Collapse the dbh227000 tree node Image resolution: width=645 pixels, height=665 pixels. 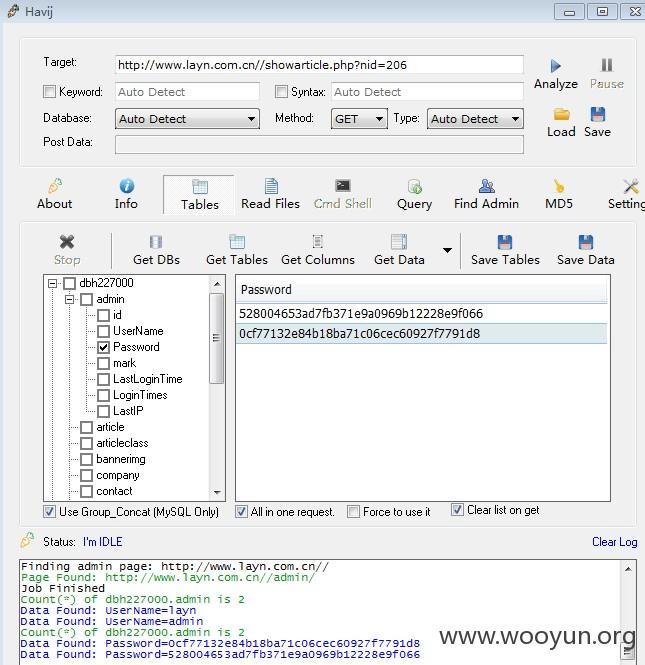(53, 283)
